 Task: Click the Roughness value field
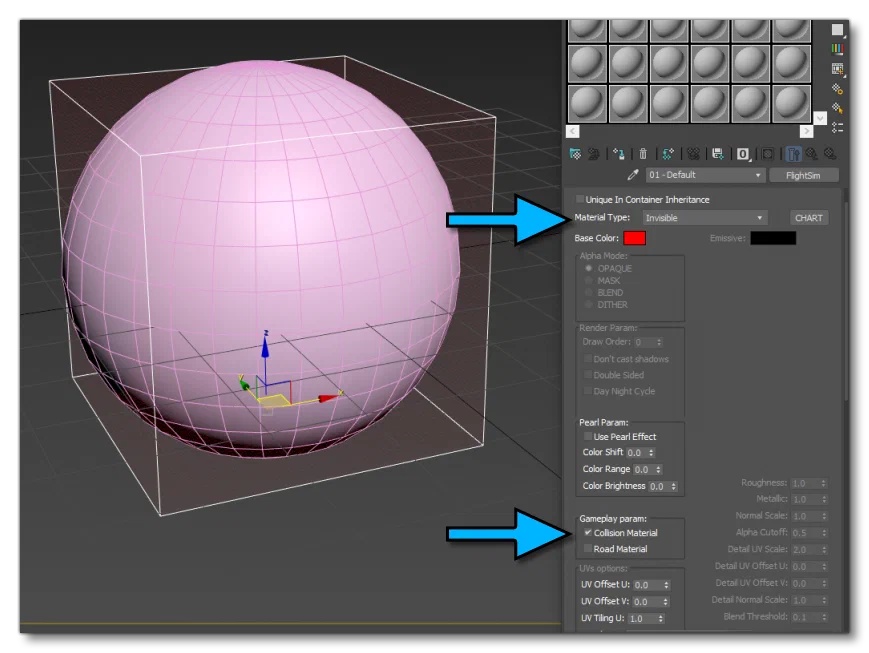click(x=805, y=483)
